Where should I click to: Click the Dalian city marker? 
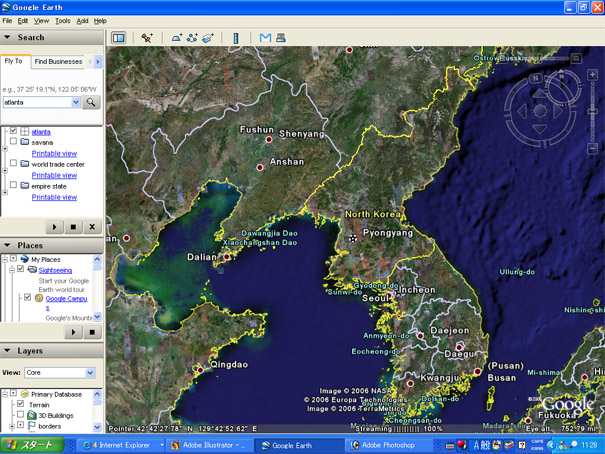pos(226,257)
